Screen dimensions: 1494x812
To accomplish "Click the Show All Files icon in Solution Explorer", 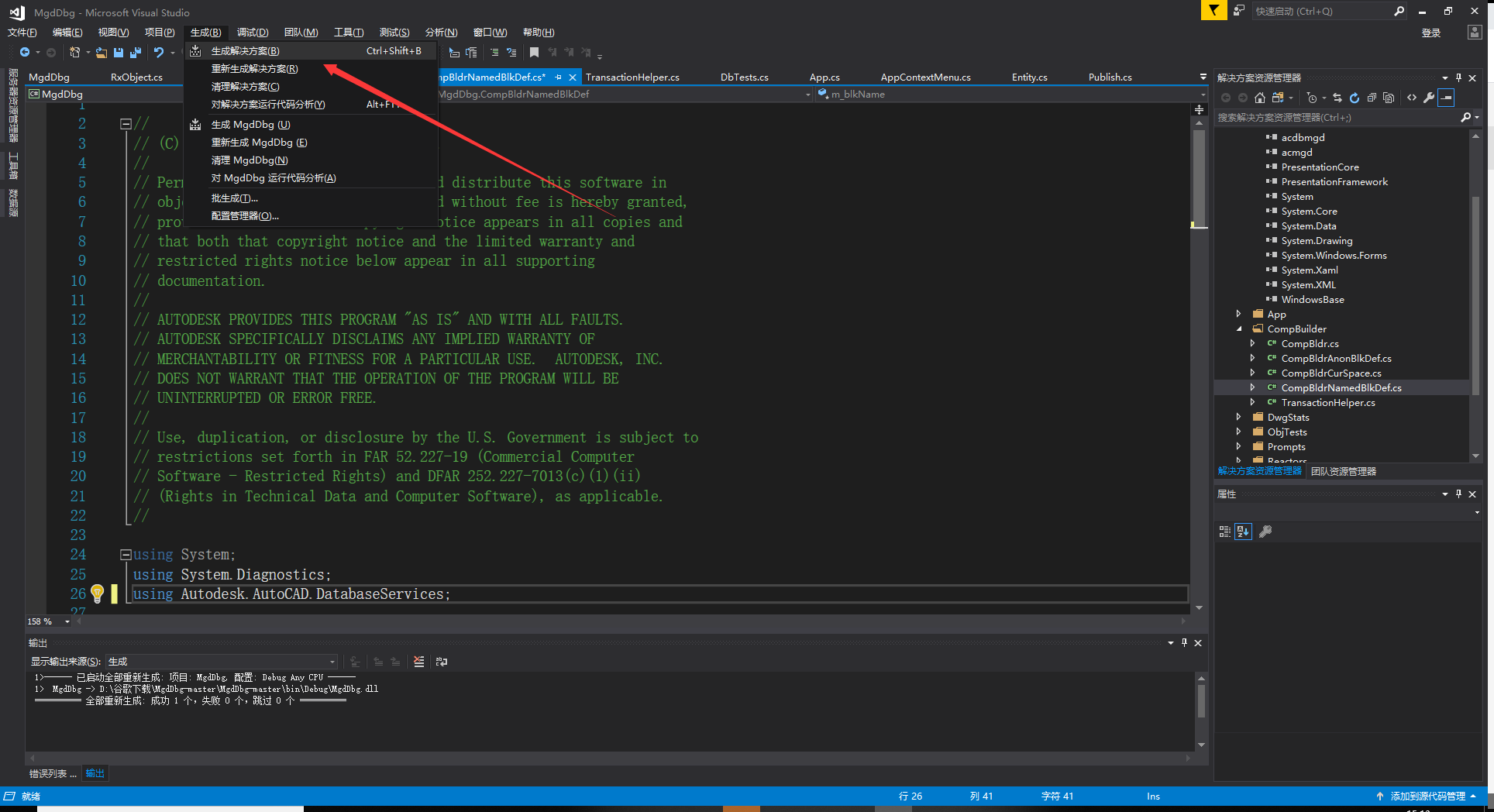I will click(x=1389, y=98).
